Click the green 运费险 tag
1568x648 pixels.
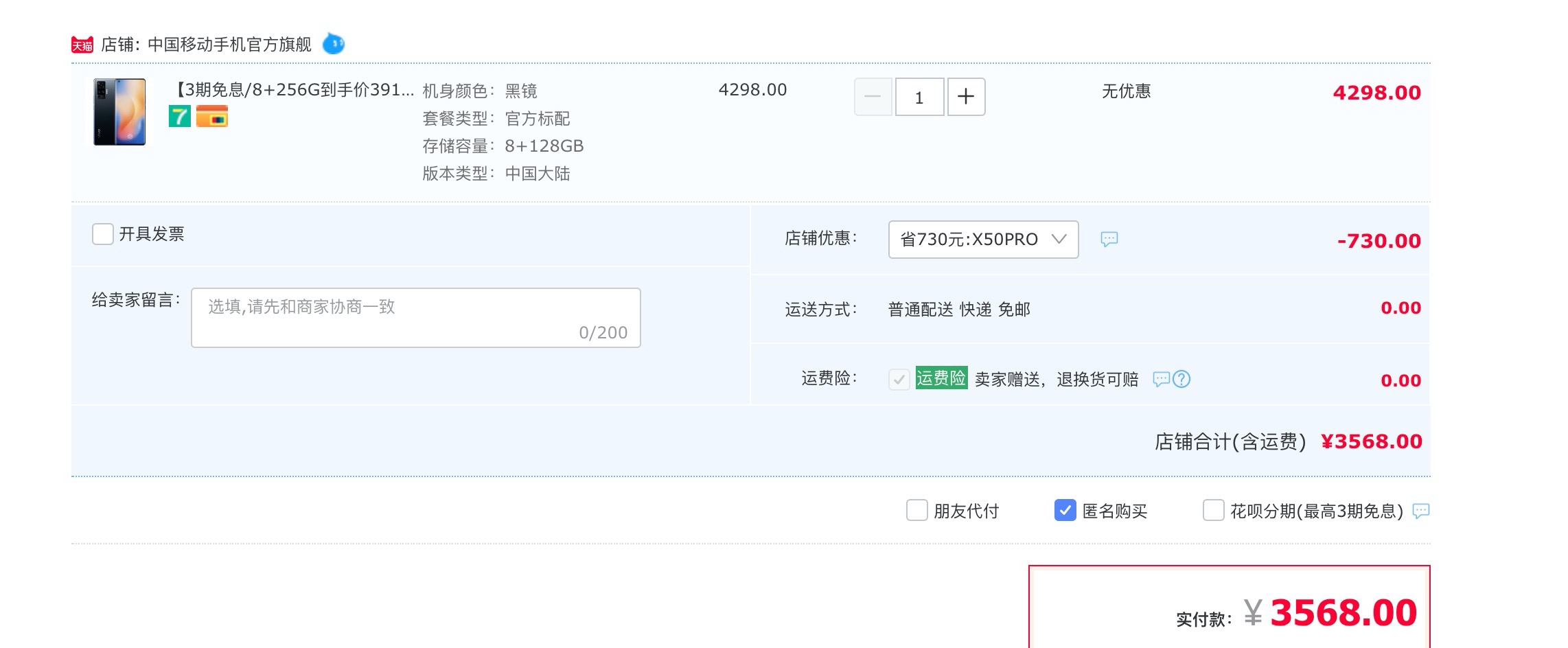[x=941, y=378]
